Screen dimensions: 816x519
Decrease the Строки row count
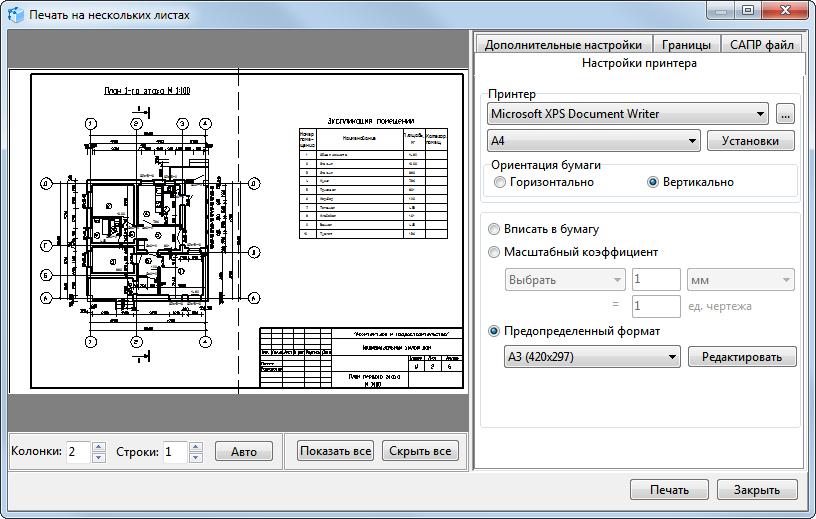pyautogui.click(x=196, y=458)
